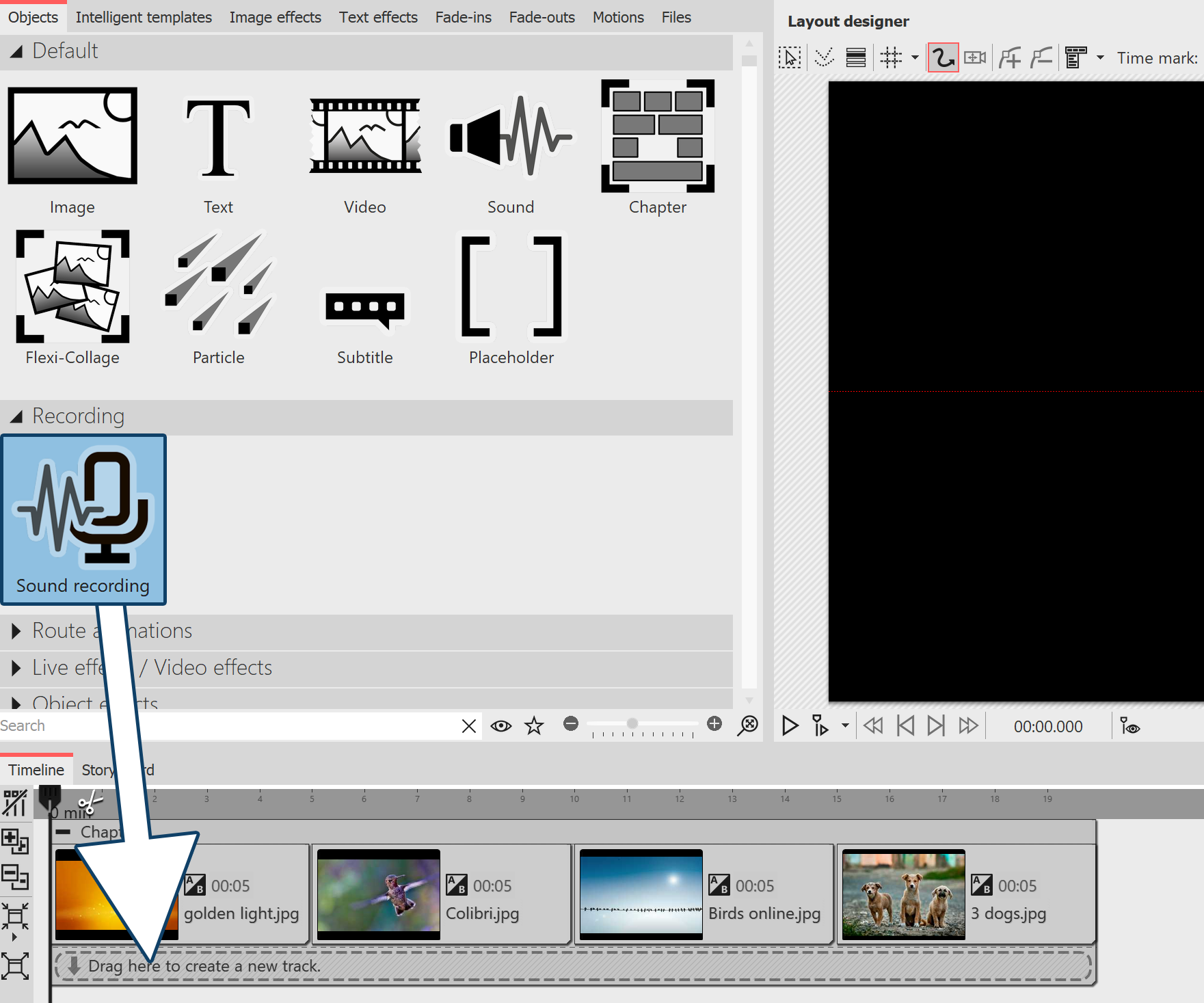Open the Fade-ins tab
The width and height of the screenshot is (1204, 1003).
pyautogui.click(x=463, y=17)
